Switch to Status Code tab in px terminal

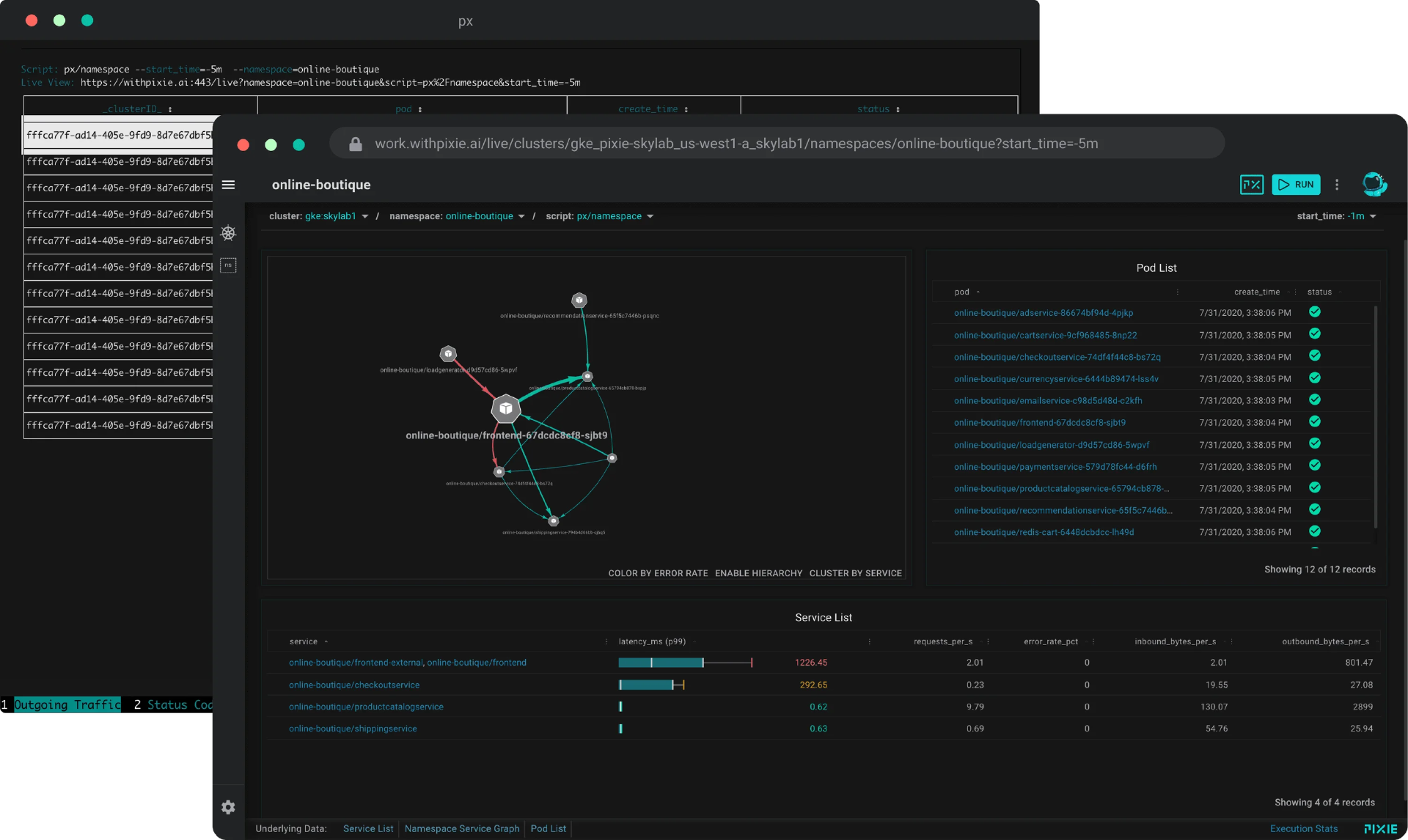click(180, 704)
